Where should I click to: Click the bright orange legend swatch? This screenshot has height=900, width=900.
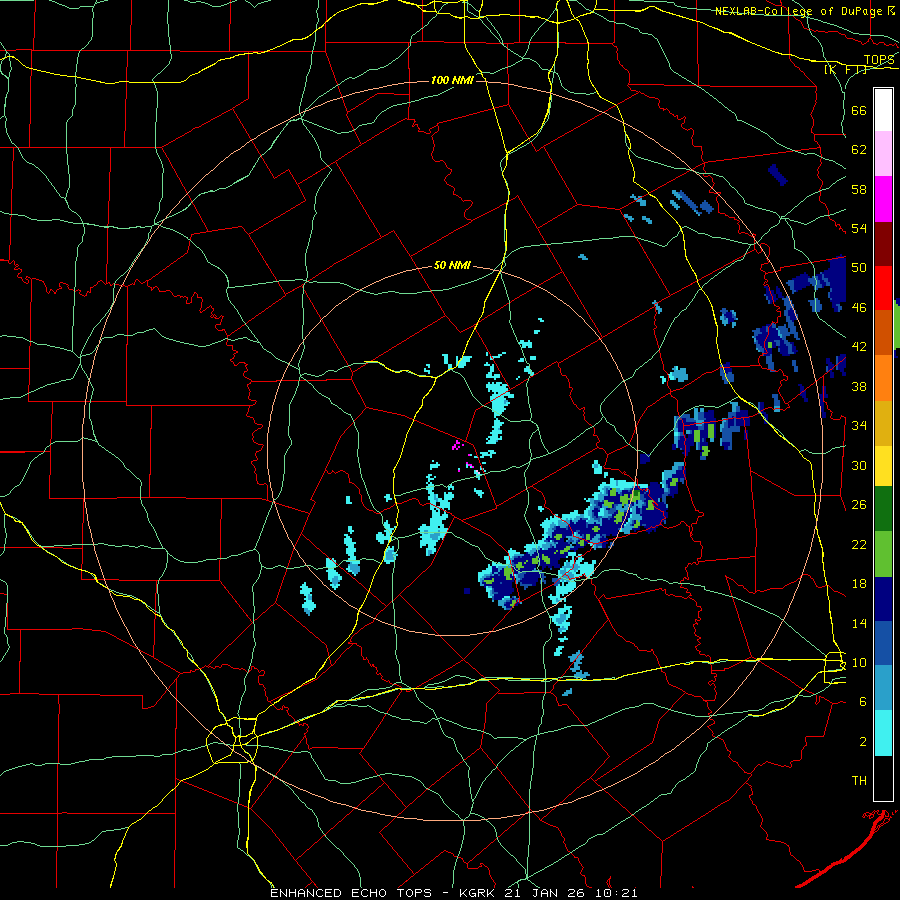(883, 378)
